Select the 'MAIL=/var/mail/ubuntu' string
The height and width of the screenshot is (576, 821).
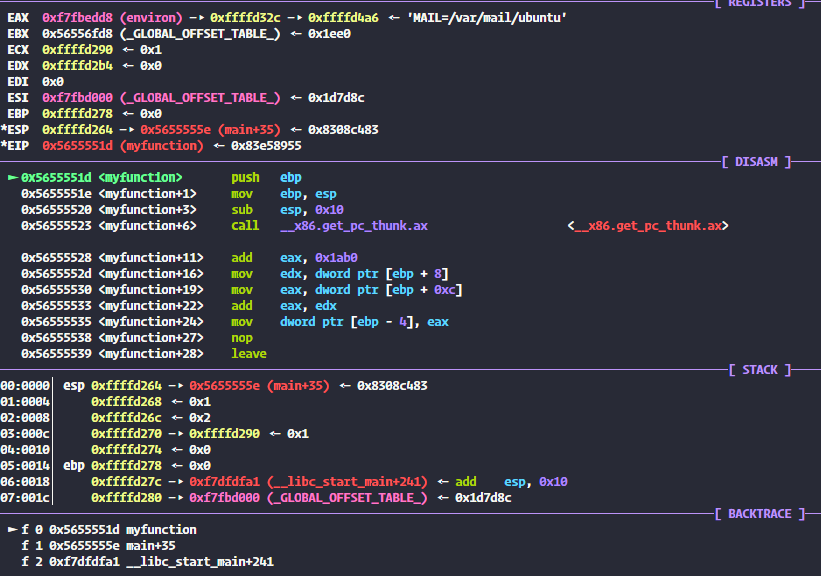coord(486,18)
